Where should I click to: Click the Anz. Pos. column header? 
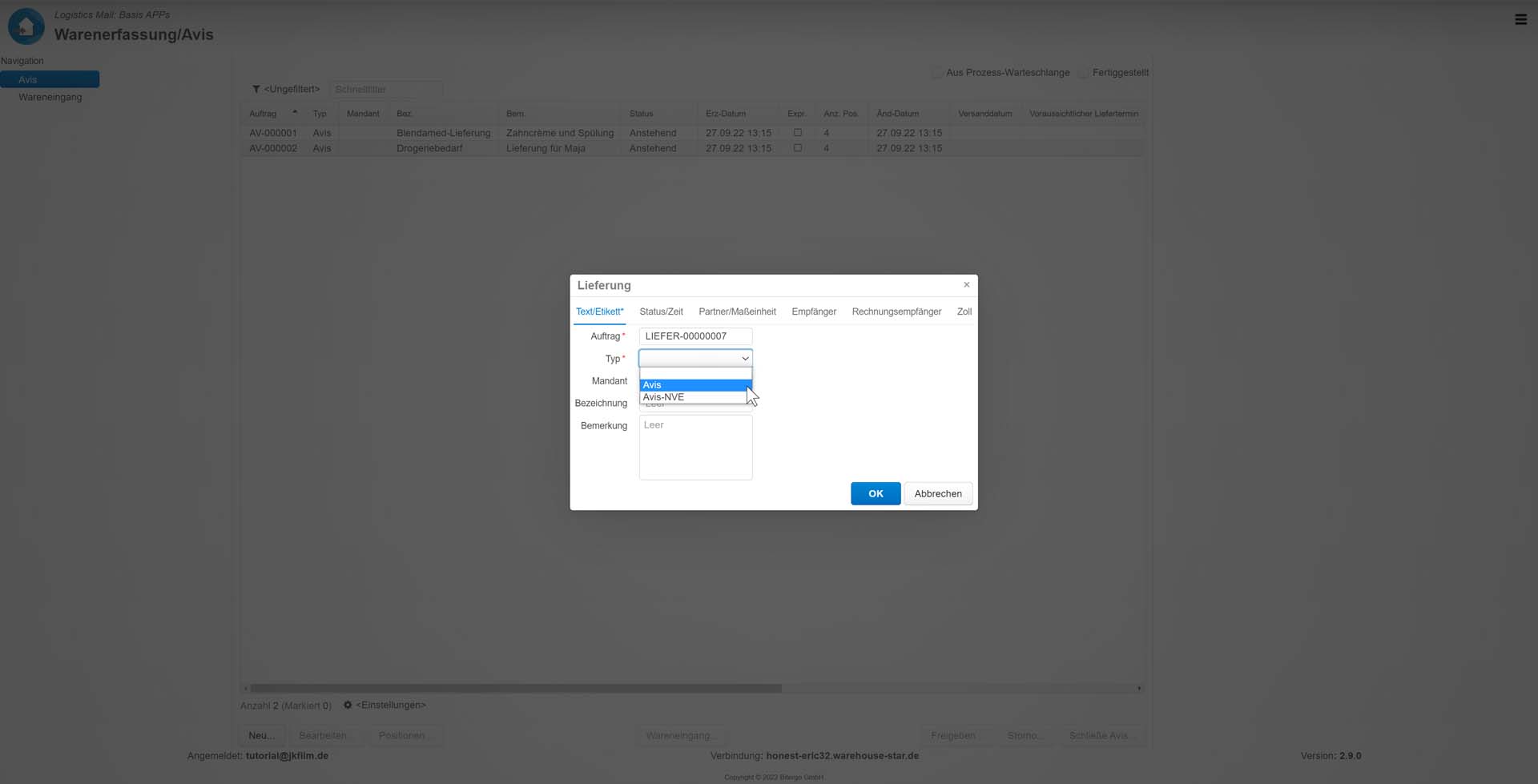coord(840,114)
